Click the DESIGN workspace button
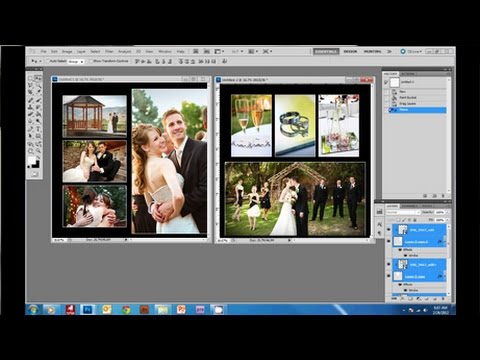The image size is (480, 360). coord(350,51)
